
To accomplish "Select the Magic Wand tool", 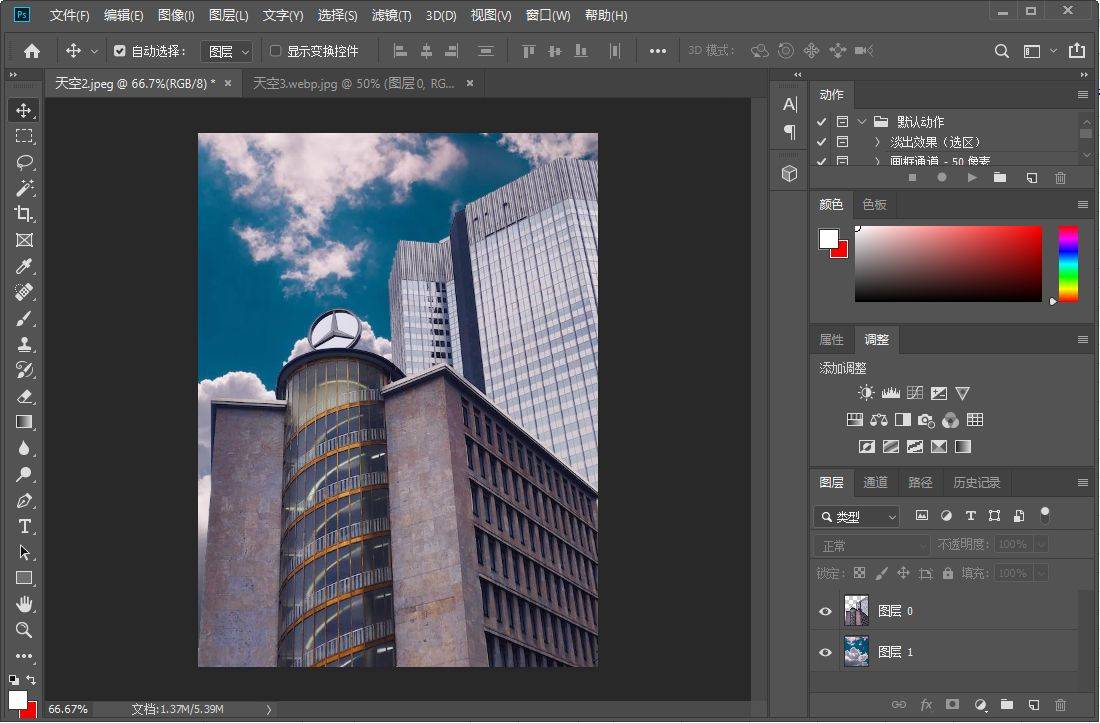I will pos(24,188).
